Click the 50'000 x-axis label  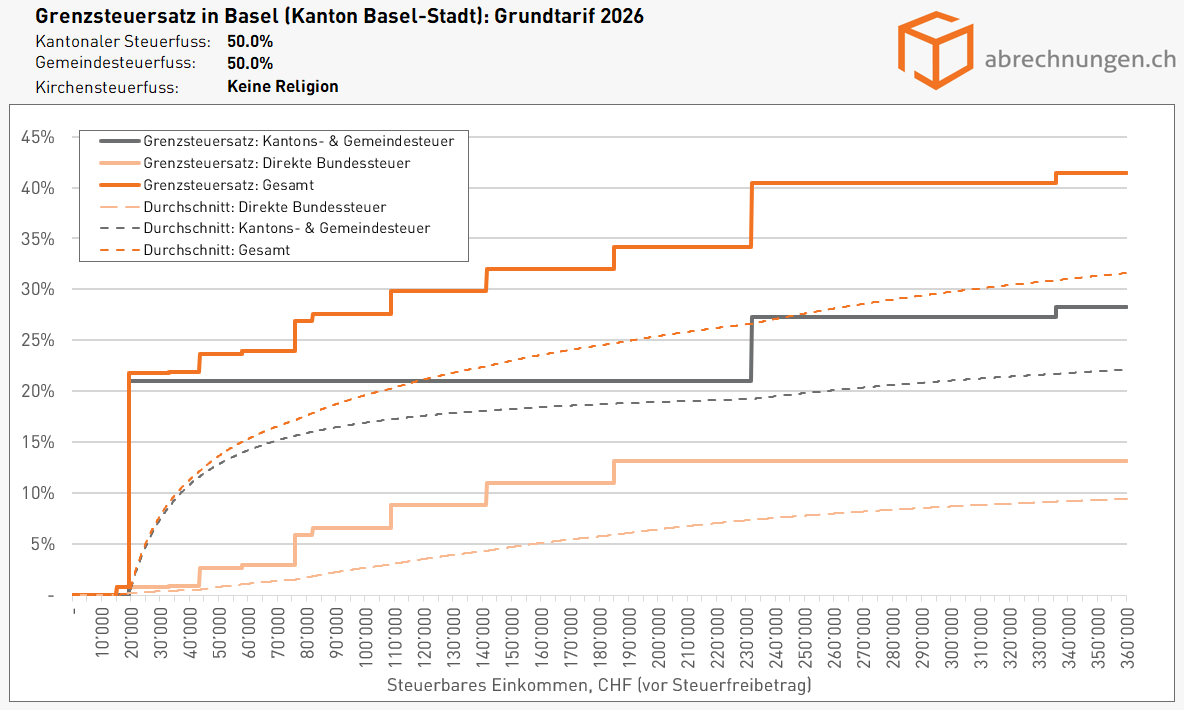click(220, 631)
